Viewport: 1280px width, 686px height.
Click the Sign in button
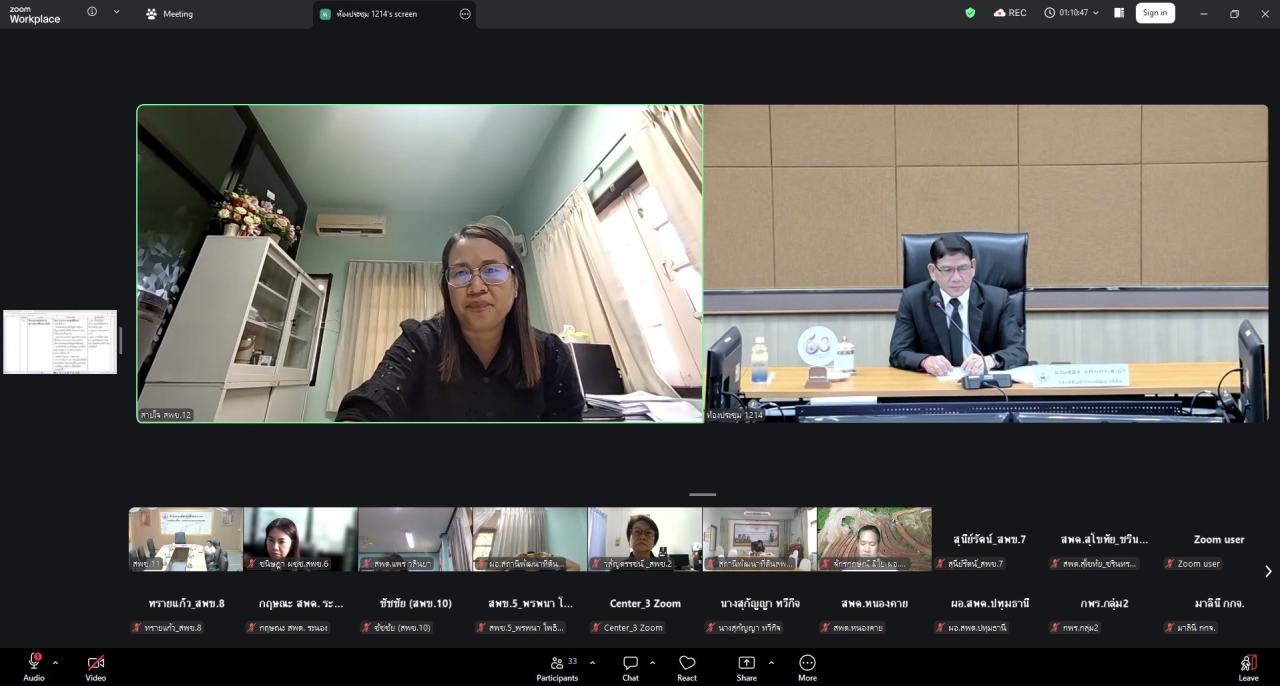tap(1155, 13)
